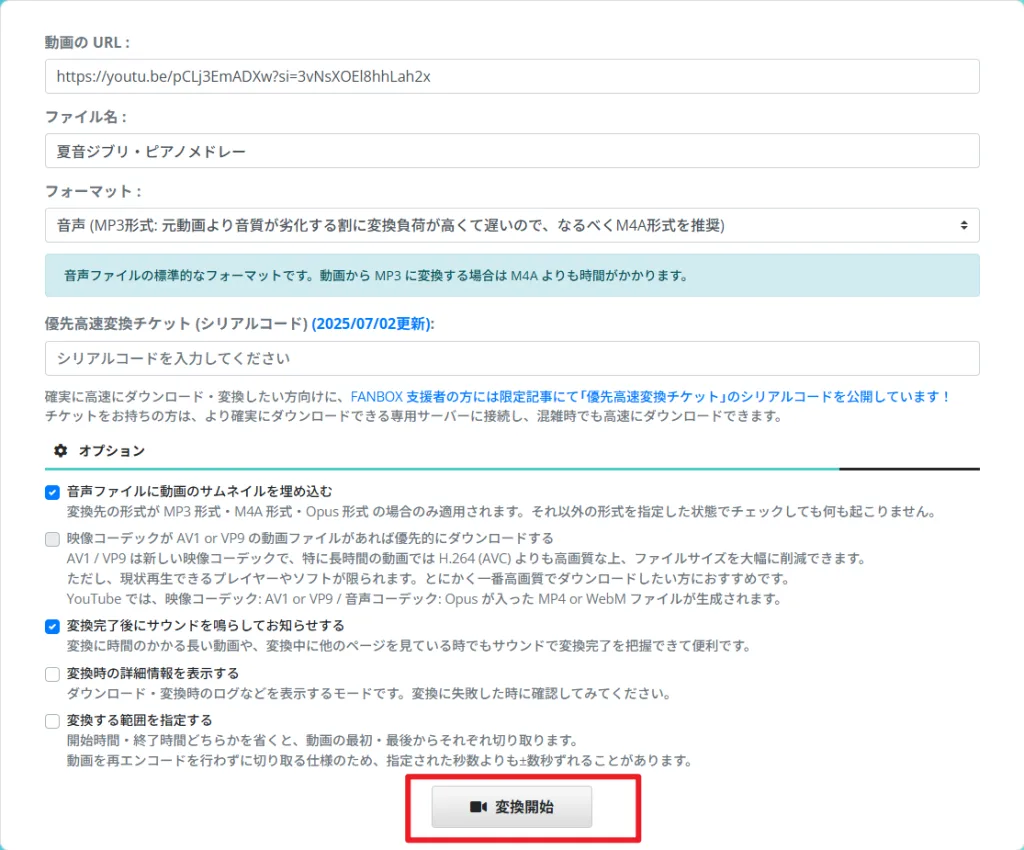Toggle AV1 or VP9 priority download checkbox
This screenshot has width=1024, height=850.
[x=52, y=539]
